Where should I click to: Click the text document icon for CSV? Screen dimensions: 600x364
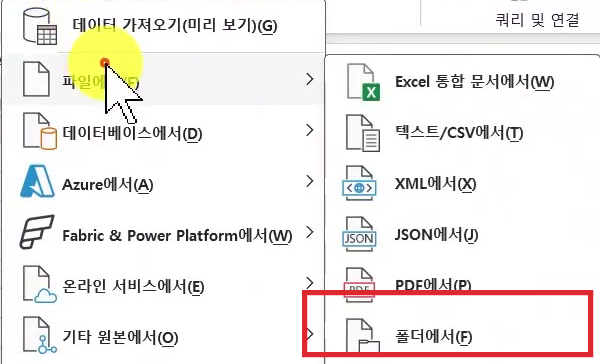click(363, 133)
